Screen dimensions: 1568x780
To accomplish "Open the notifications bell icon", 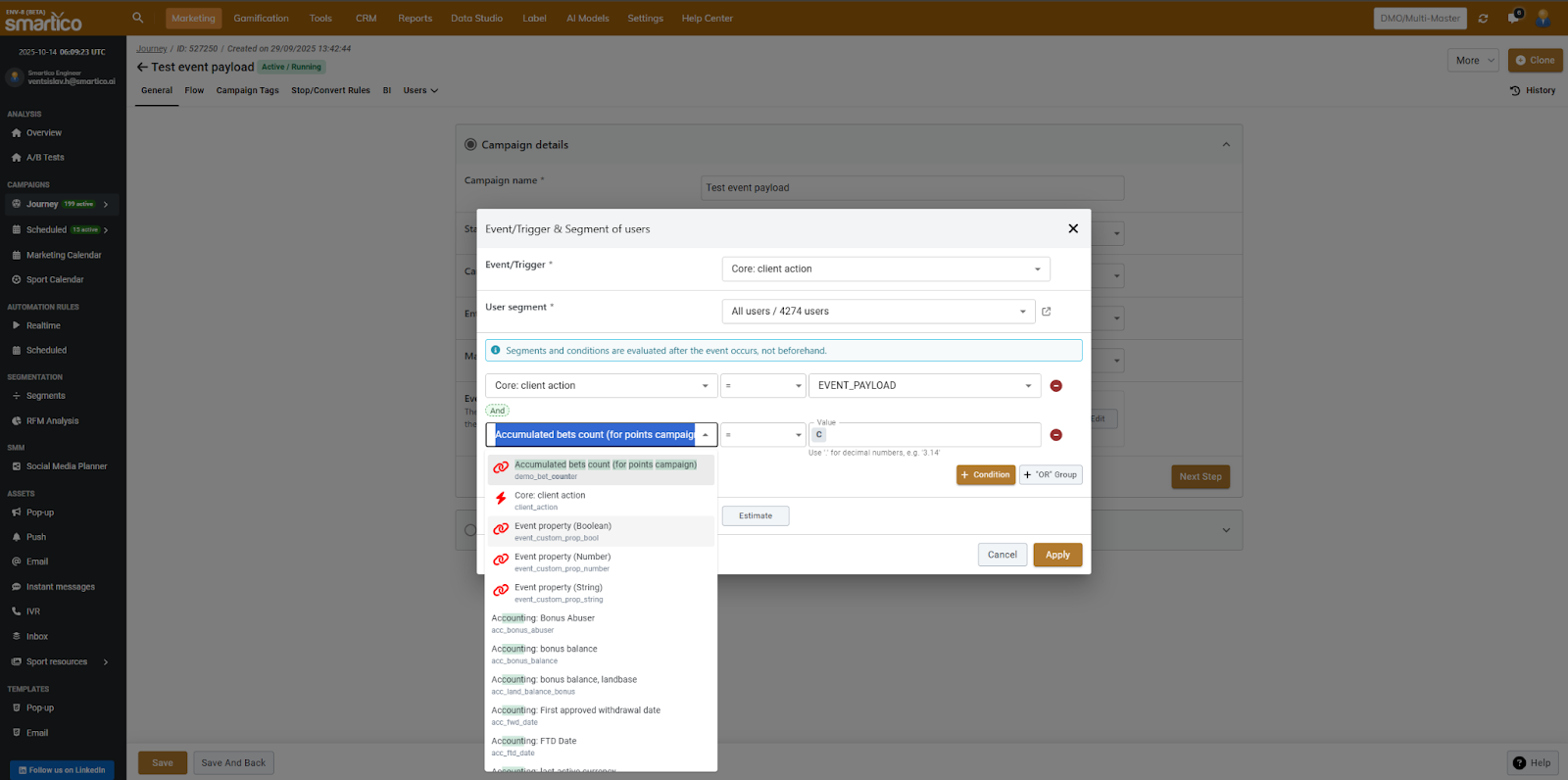I will click(1513, 18).
